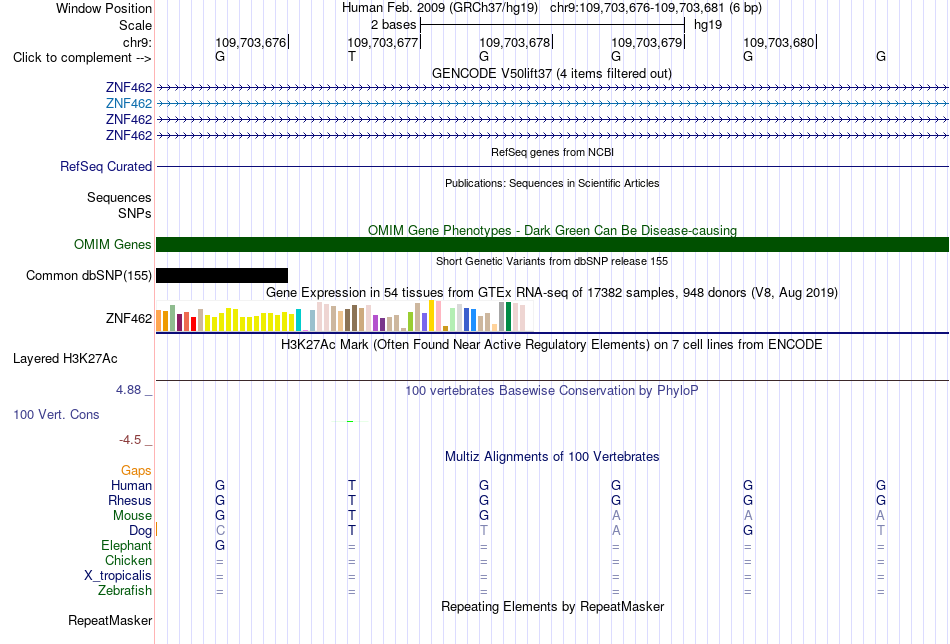Viewport: 950px width, 644px height.
Task: Select the Rhesus species row label
Action: click(x=130, y=500)
